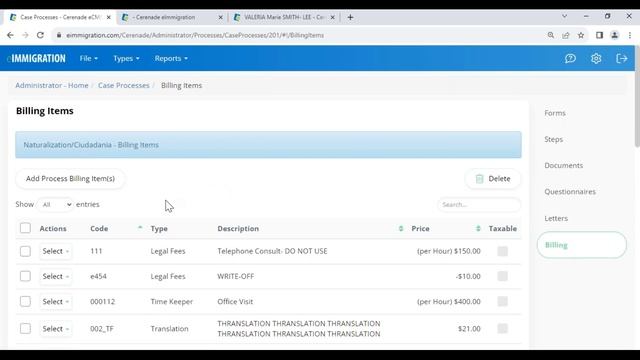Open Questionnaires in the side menu
Viewport: 640px width, 360px height.
(570, 191)
